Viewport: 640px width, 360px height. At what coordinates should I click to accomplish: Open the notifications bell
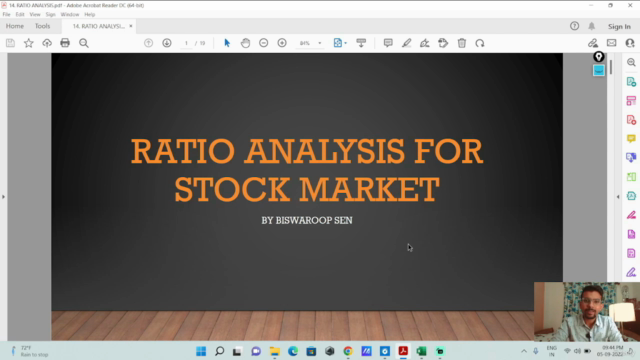pos(591,26)
